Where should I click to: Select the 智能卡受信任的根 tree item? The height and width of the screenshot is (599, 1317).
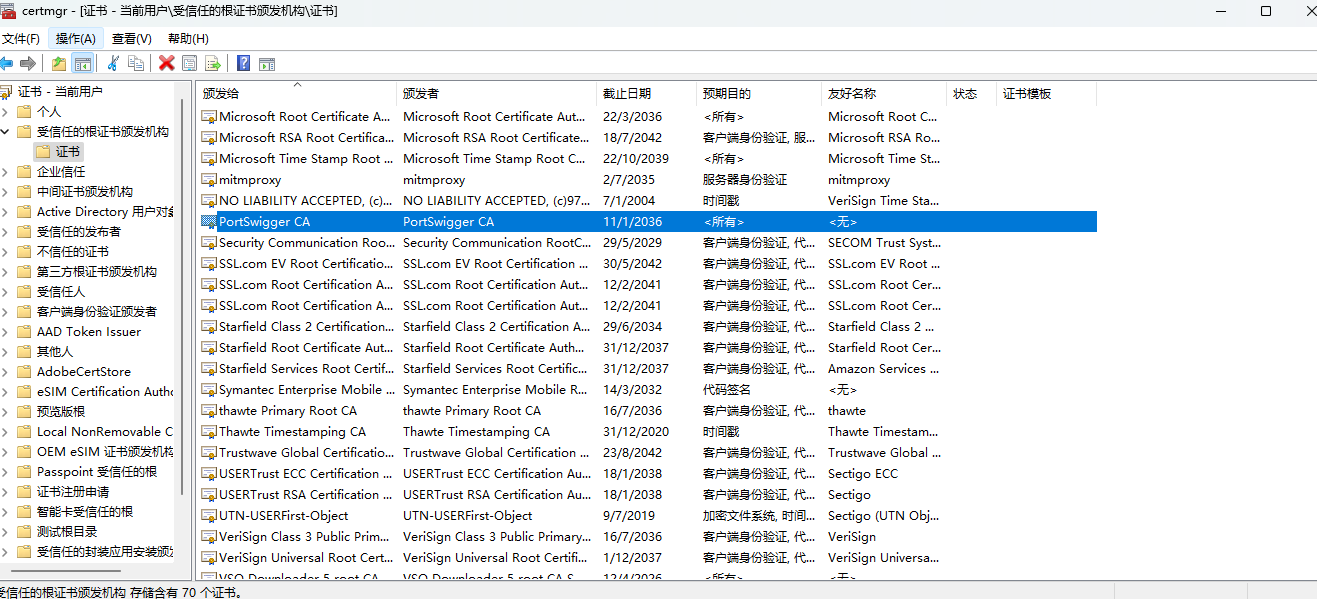84,511
